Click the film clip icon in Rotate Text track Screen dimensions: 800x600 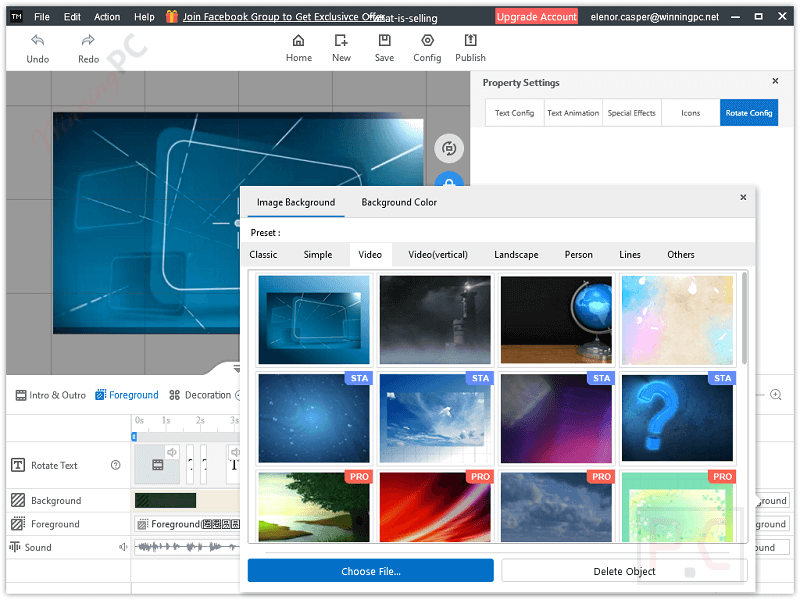(158, 465)
